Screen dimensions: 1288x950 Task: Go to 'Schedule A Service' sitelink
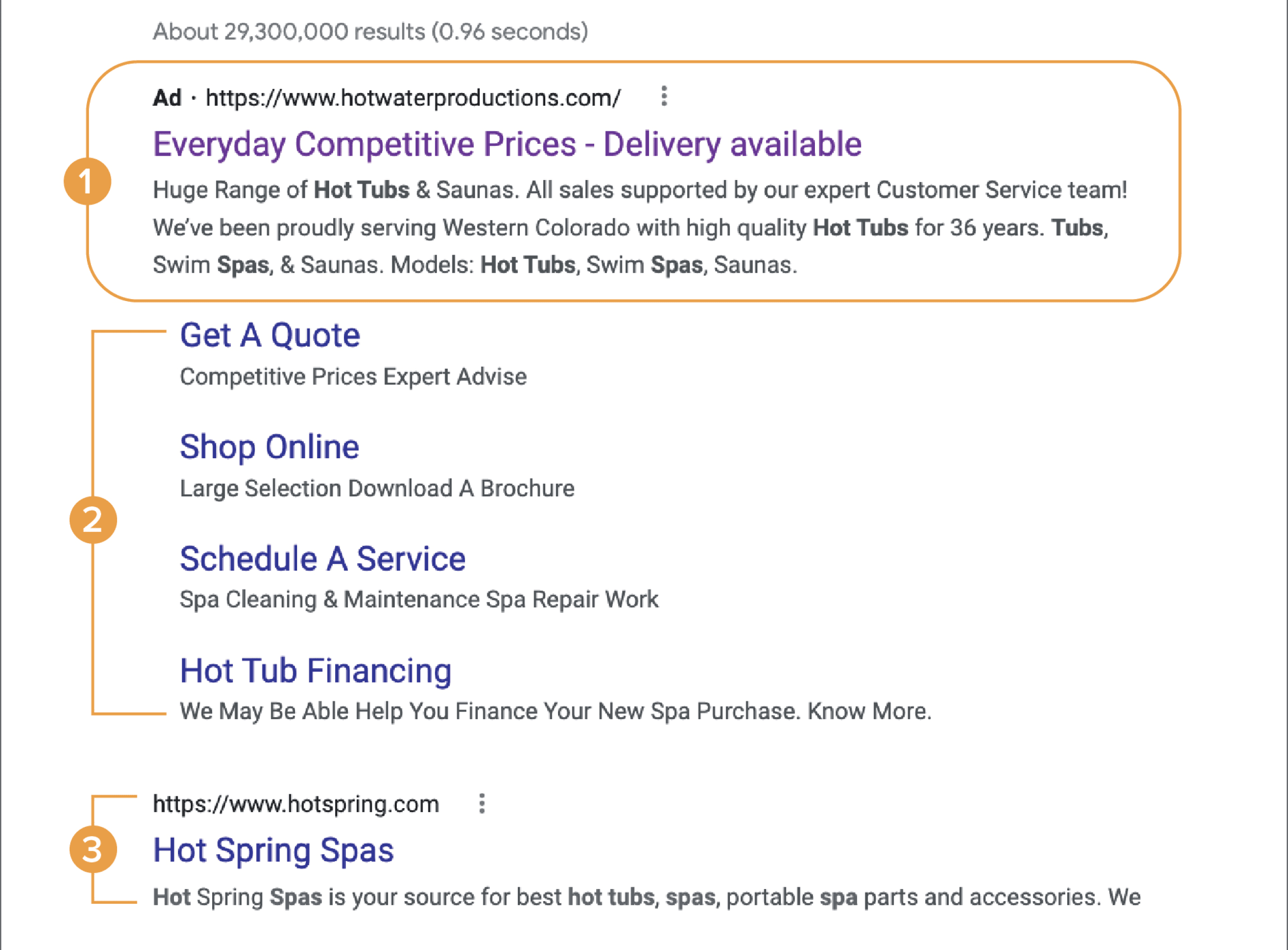[322, 558]
